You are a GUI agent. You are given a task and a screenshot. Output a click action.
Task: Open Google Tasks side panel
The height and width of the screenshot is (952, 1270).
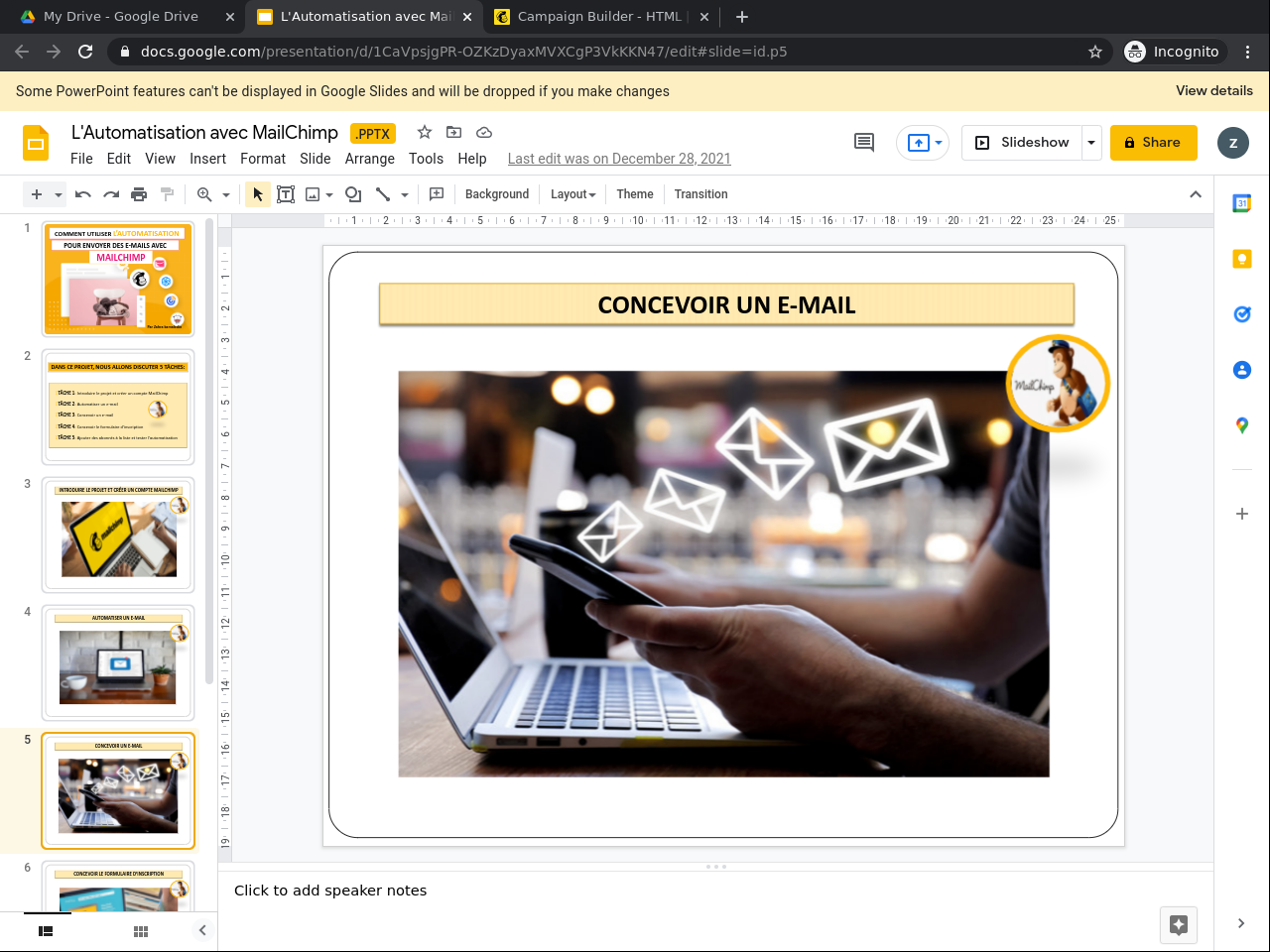click(1242, 314)
